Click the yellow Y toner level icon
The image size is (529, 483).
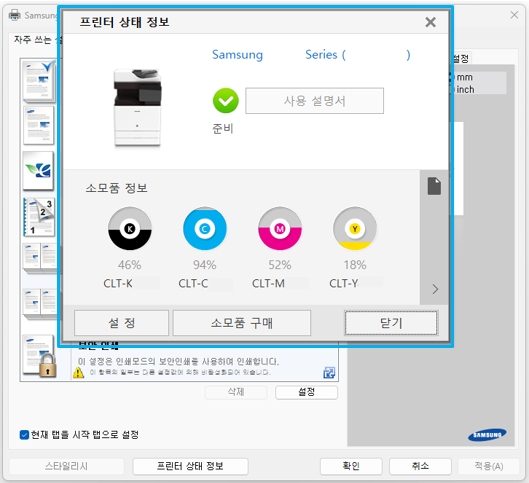pos(355,228)
